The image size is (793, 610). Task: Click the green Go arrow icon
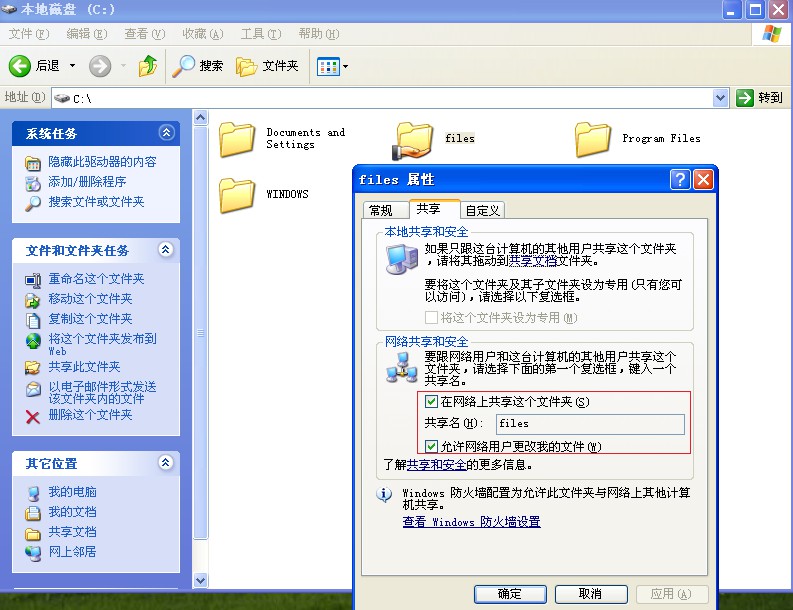(x=744, y=98)
